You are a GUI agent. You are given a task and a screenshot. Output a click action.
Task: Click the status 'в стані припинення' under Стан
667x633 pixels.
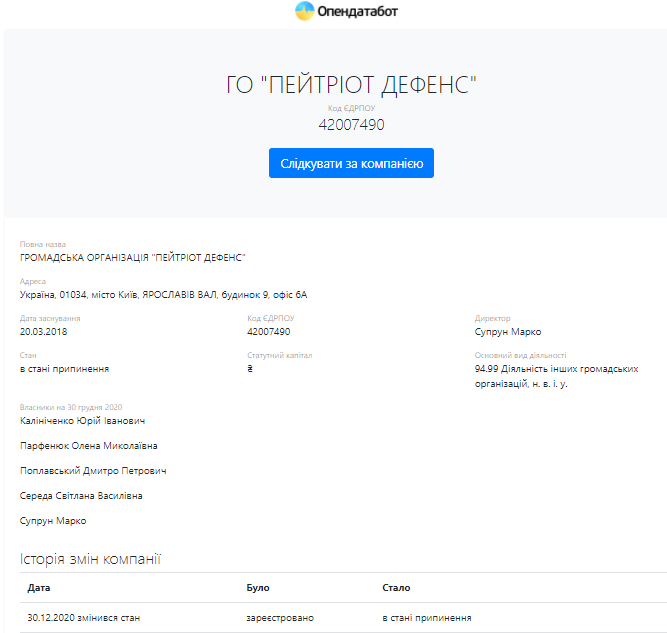(x=65, y=368)
